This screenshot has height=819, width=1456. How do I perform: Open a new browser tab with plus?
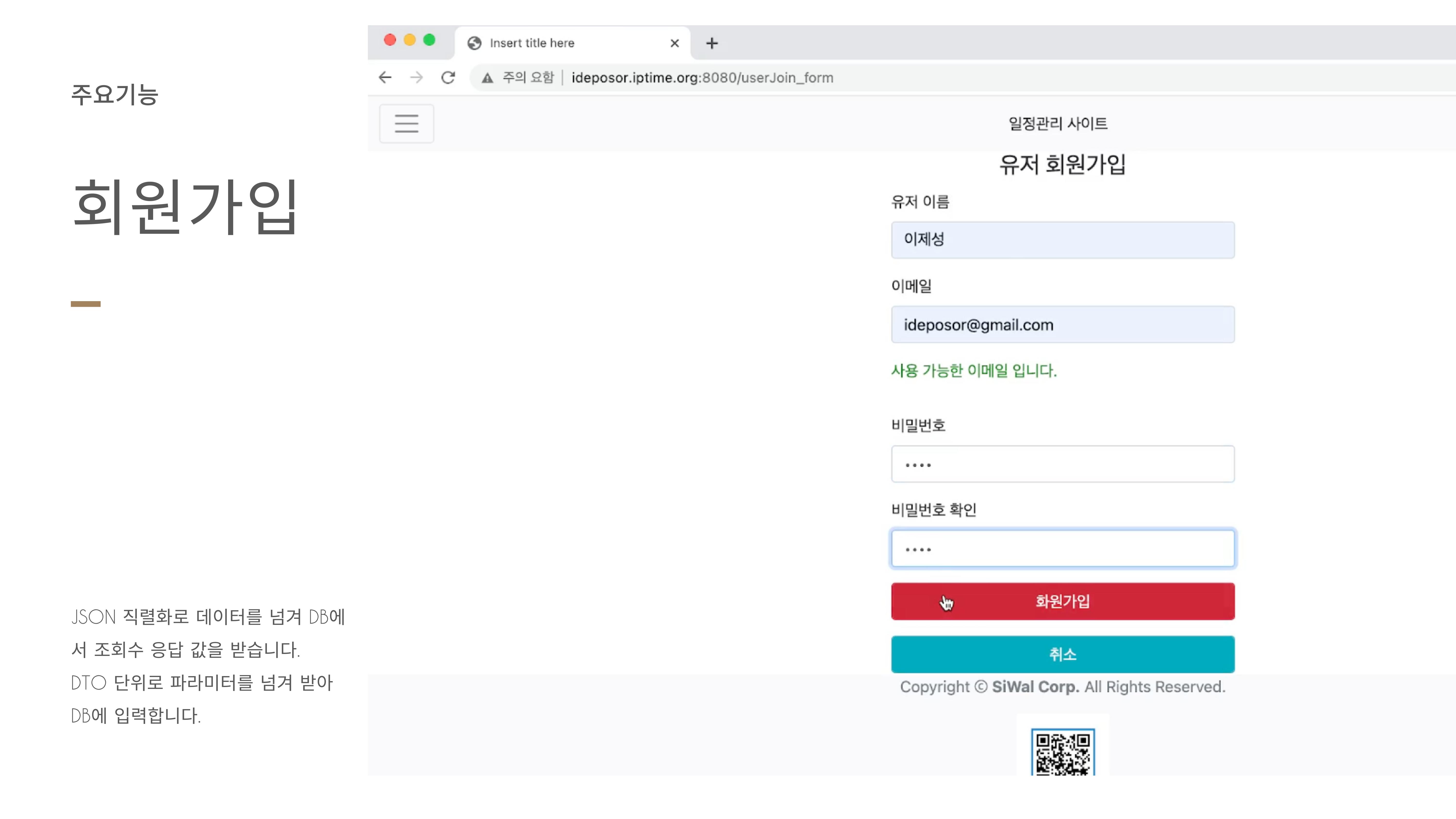click(712, 43)
